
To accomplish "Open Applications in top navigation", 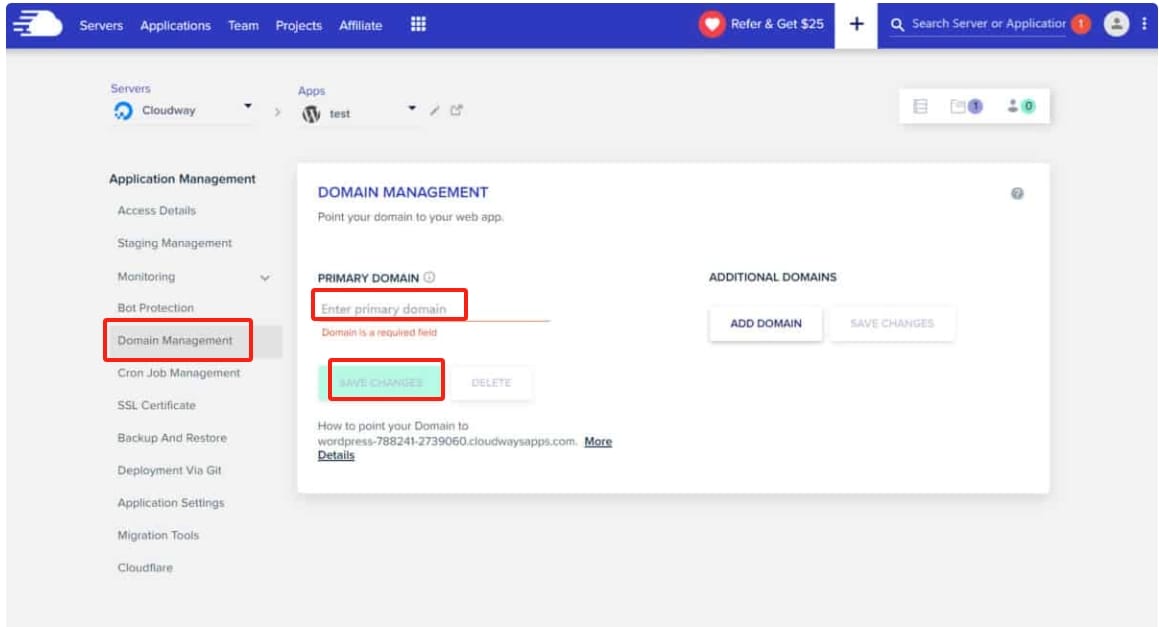I will [175, 25].
